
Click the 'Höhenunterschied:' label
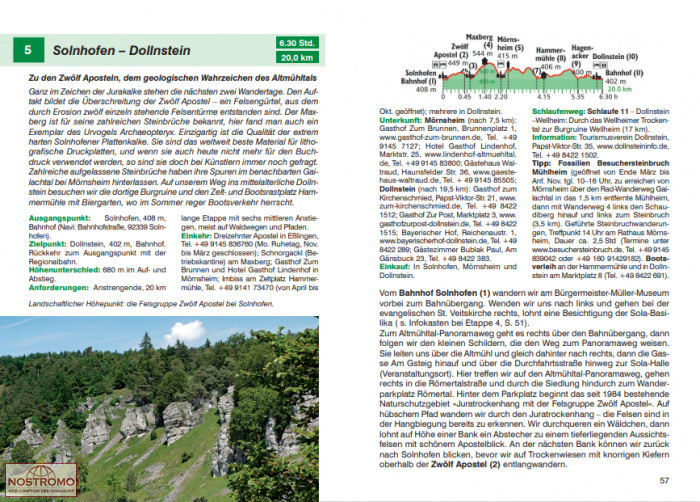tap(64, 270)
